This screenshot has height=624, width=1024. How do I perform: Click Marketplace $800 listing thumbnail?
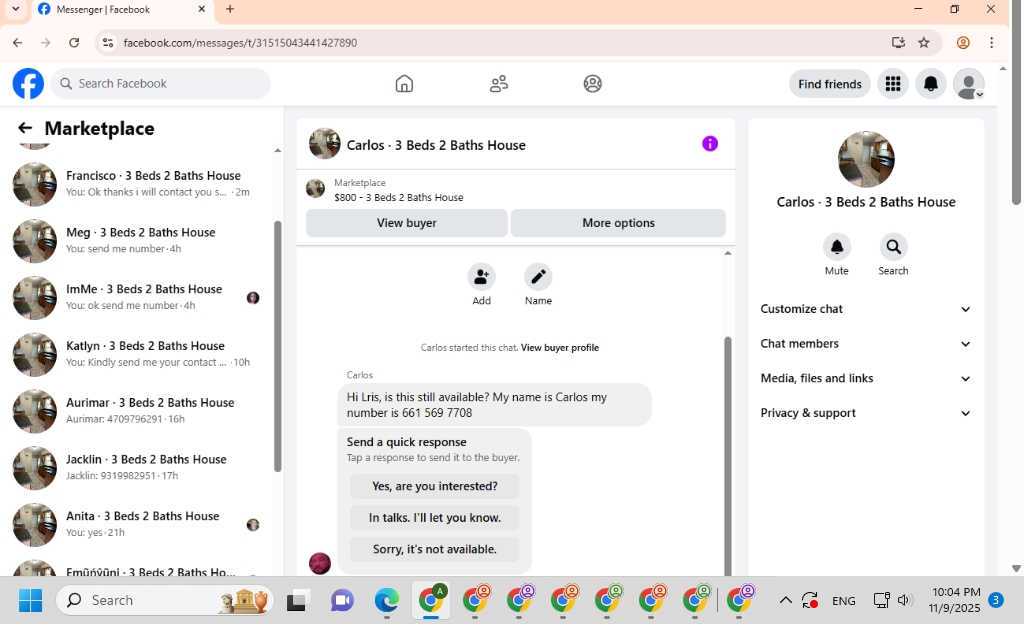(315, 189)
